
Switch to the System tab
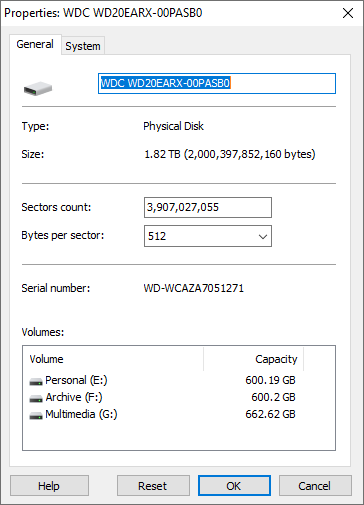click(x=83, y=46)
